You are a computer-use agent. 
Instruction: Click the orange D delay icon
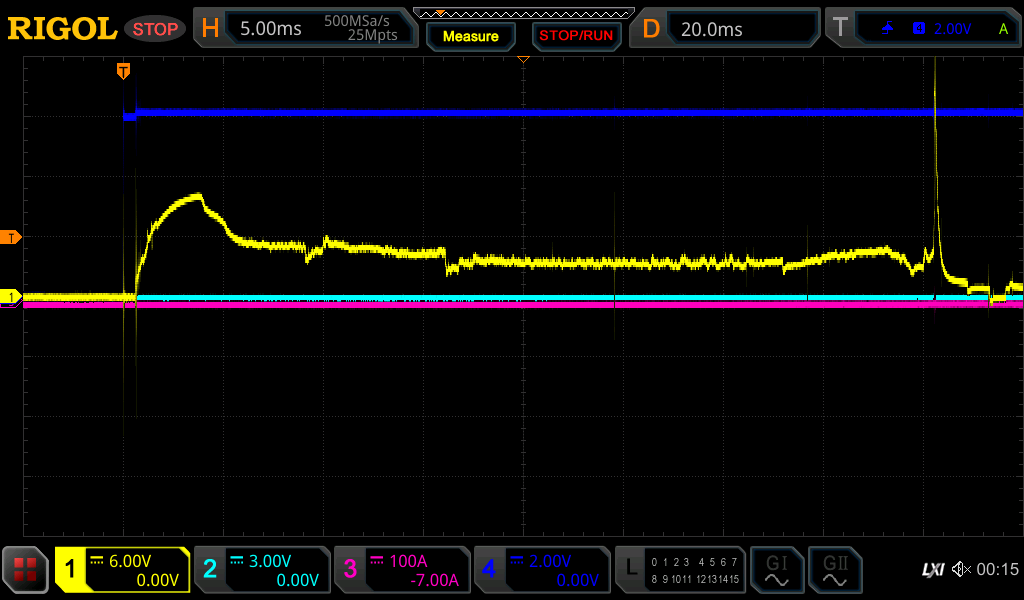point(651,28)
